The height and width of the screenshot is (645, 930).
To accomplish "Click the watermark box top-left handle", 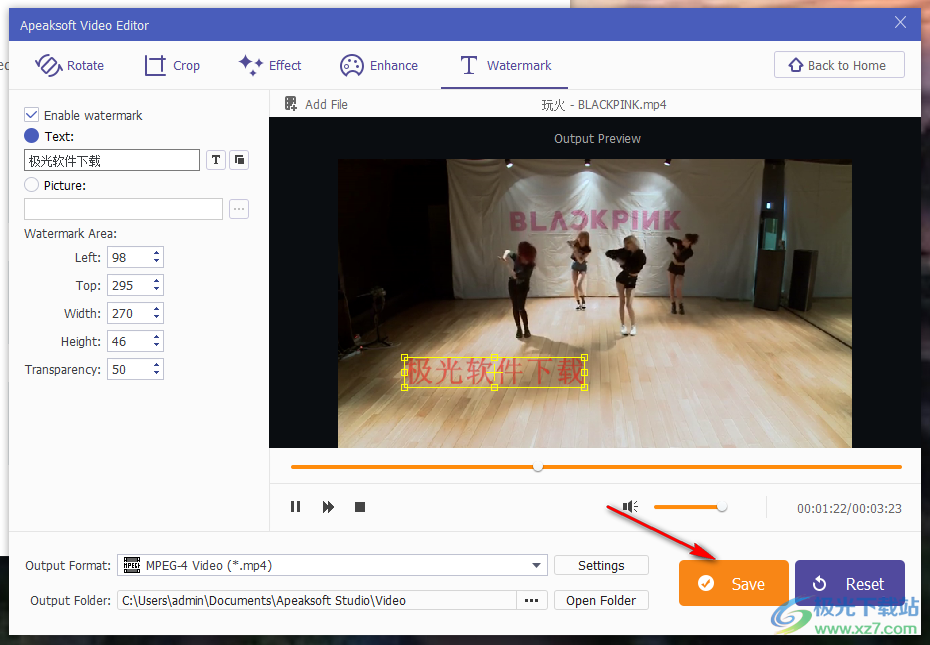I will [x=405, y=358].
